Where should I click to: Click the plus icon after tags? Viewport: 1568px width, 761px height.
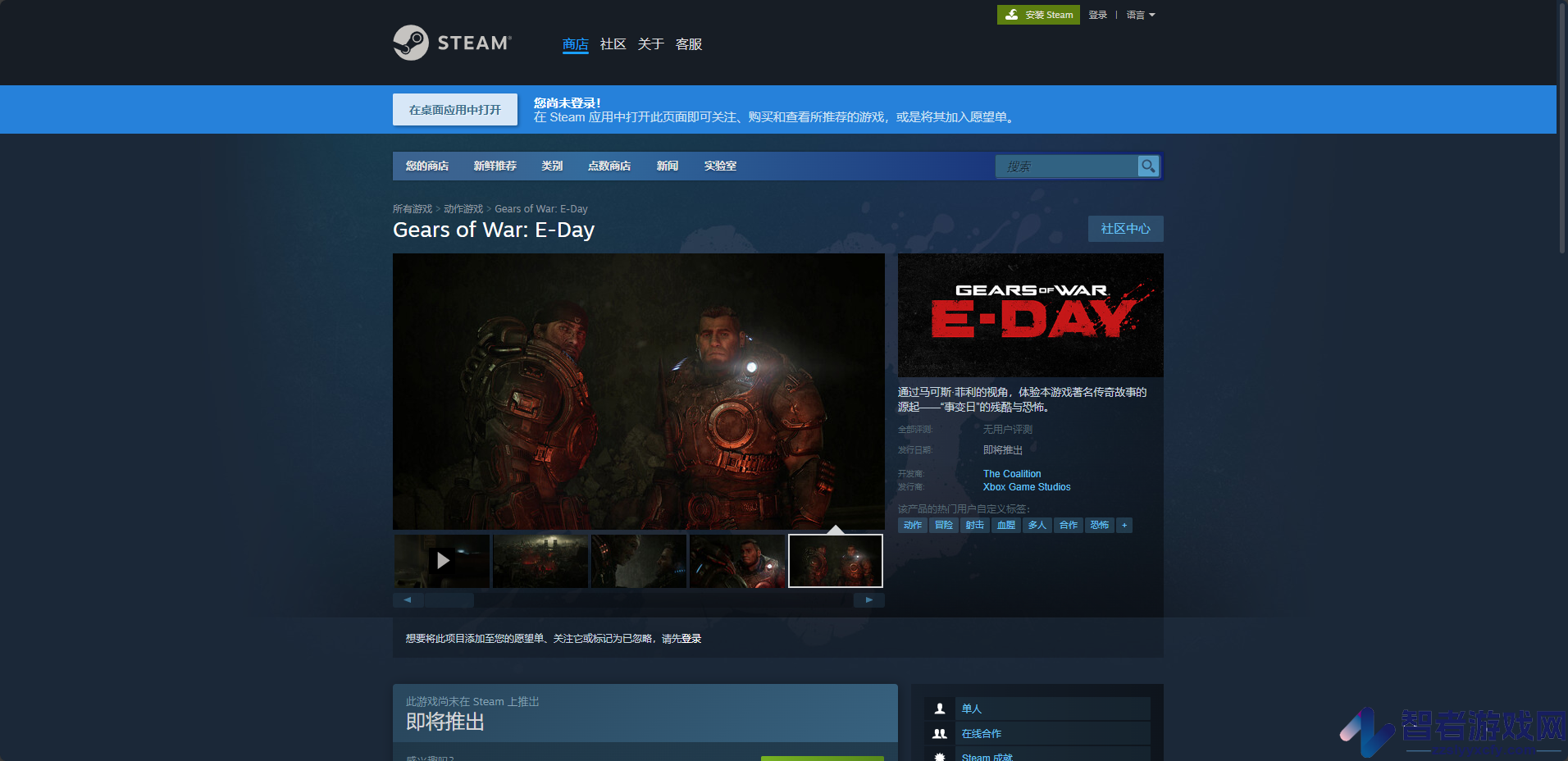pyautogui.click(x=1124, y=525)
